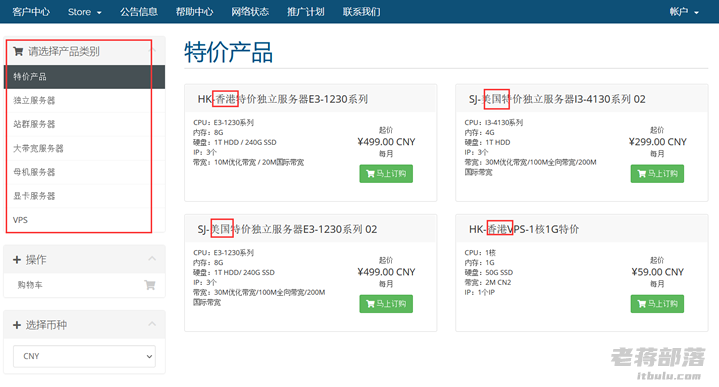
Task: Collapse the 操作 panel chevron
Action: pos(152,259)
